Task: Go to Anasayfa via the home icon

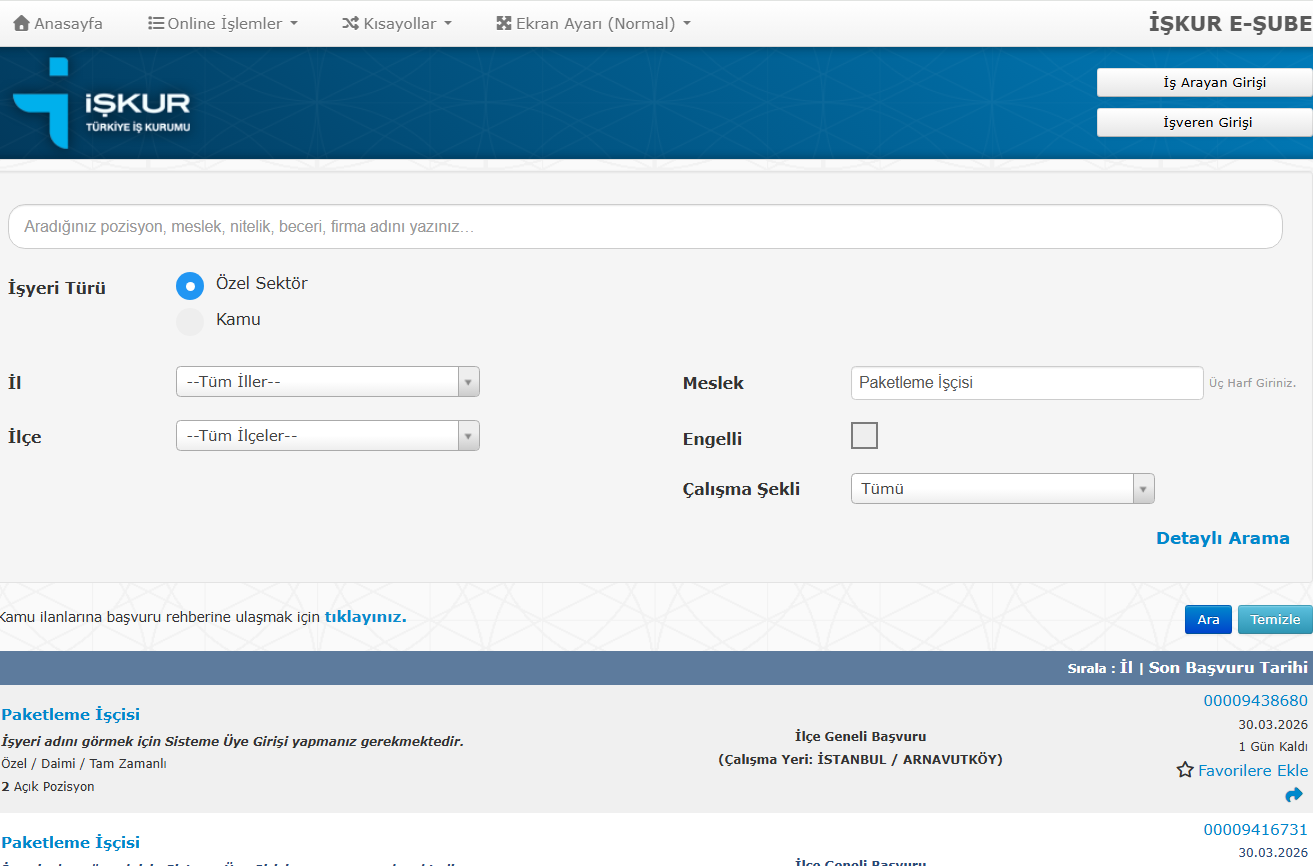Action: click(x=22, y=23)
